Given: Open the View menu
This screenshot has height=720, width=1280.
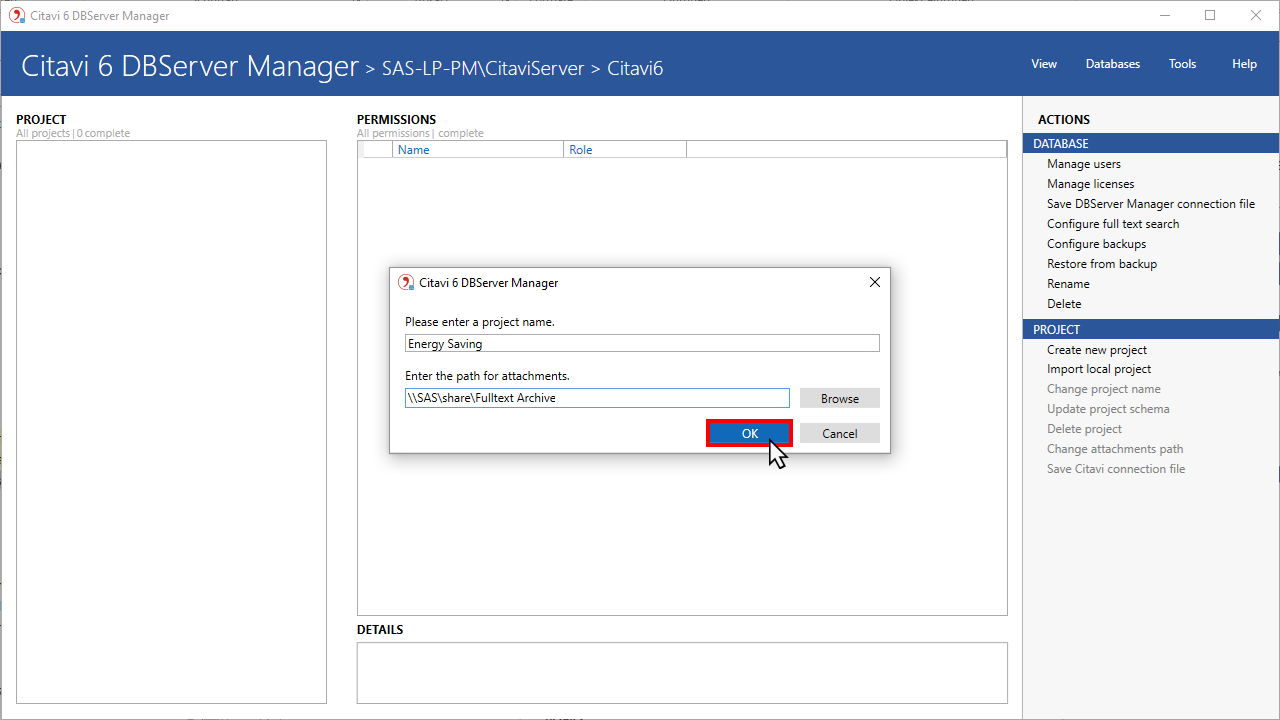Looking at the screenshot, I should [1043, 64].
